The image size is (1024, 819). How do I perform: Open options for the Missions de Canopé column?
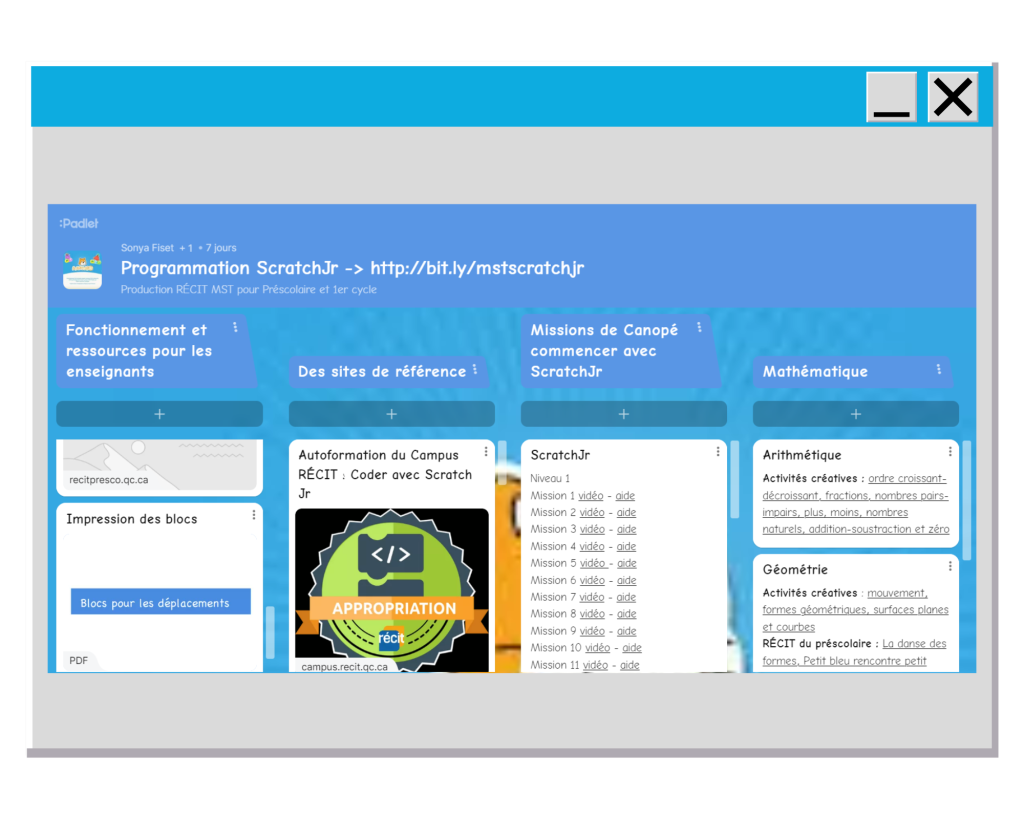699,327
